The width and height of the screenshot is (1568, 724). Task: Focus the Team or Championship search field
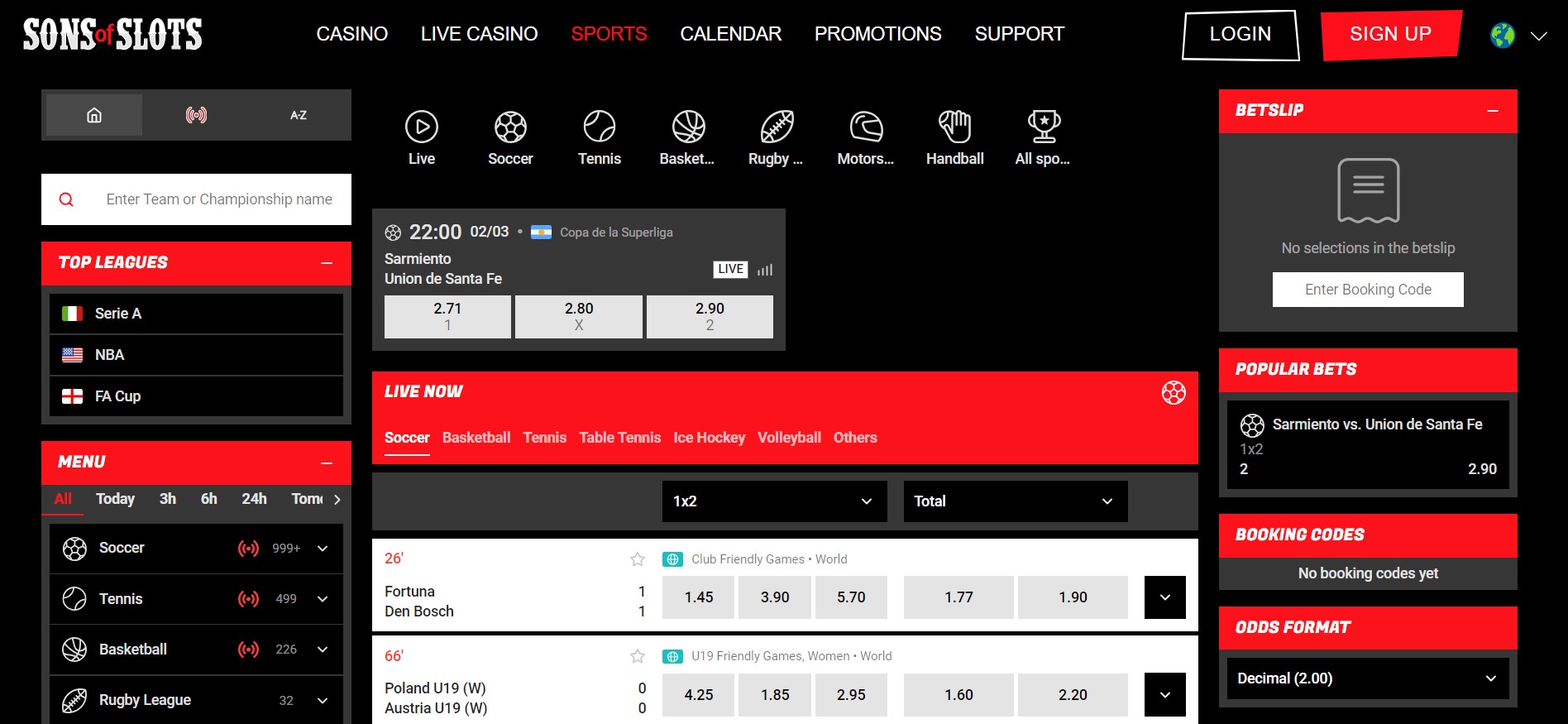[x=196, y=199]
